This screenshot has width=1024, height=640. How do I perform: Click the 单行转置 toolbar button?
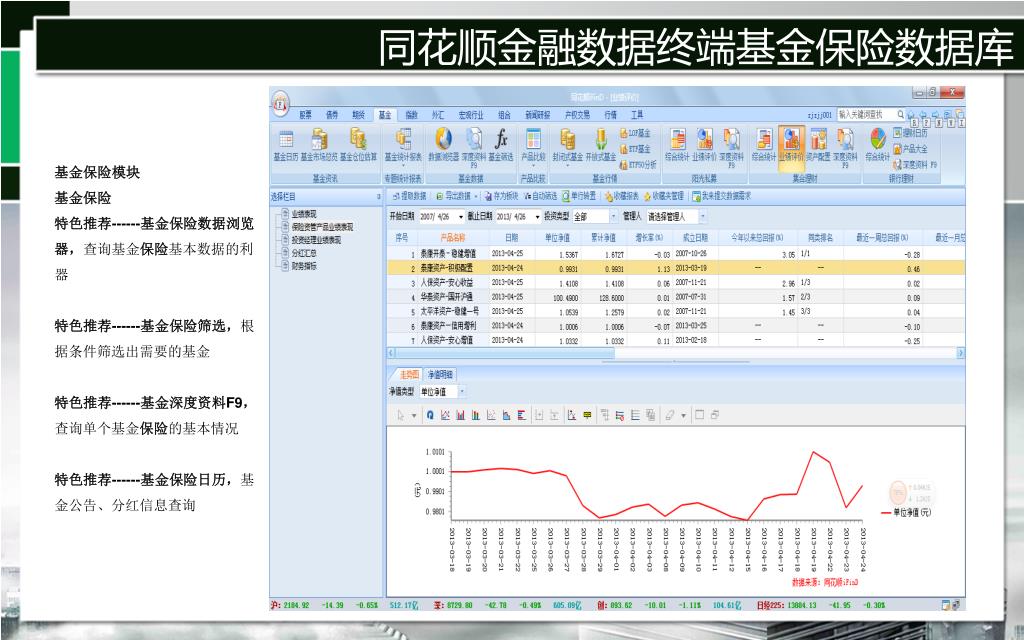pyautogui.click(x=579, y=196)
